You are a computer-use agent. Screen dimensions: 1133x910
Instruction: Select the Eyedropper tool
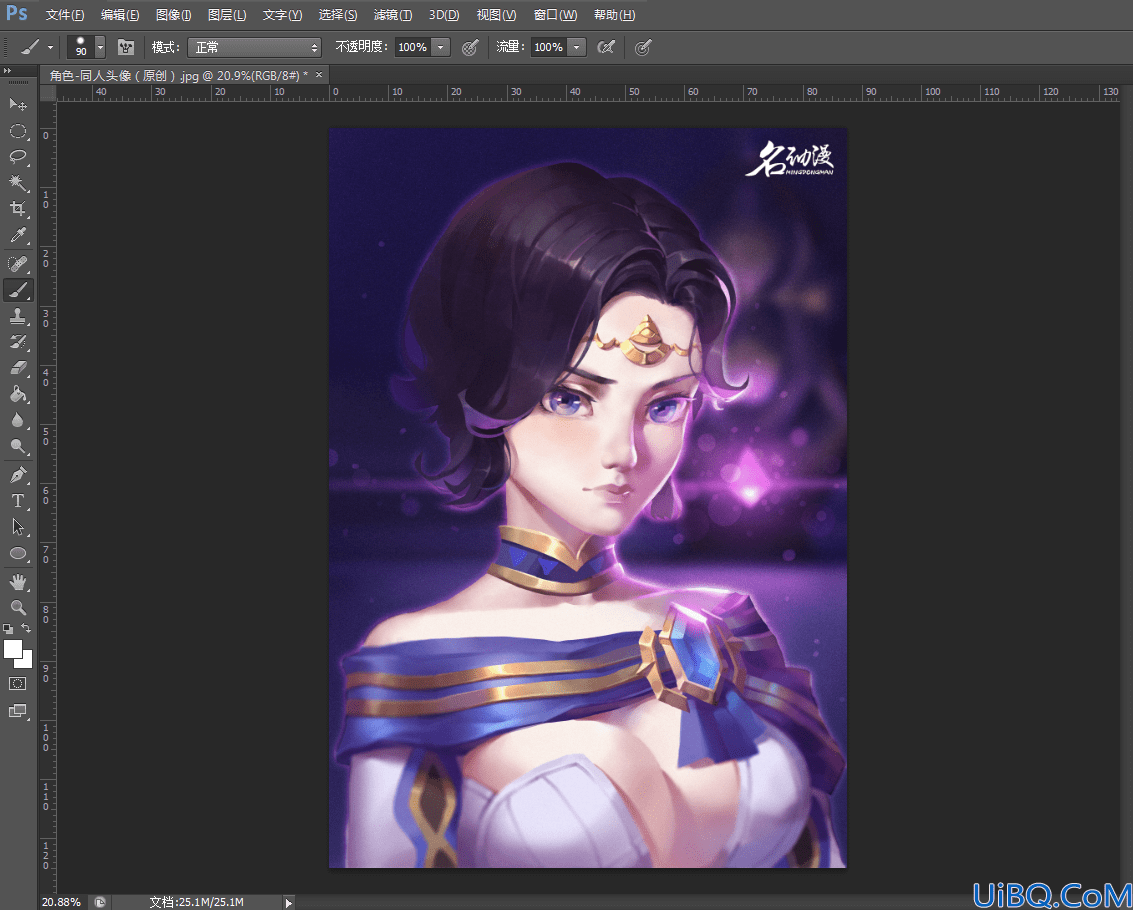(x=18, y=235)
